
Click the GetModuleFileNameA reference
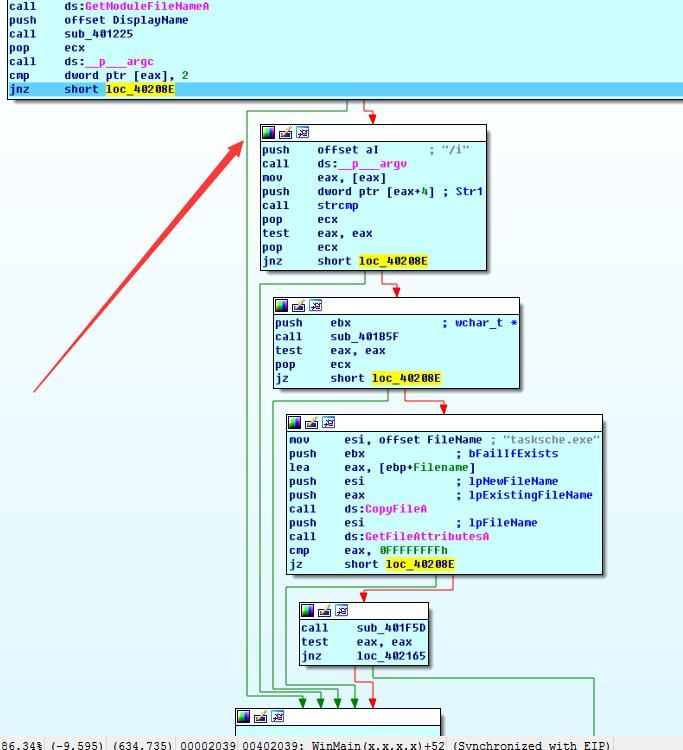(147, 6)
